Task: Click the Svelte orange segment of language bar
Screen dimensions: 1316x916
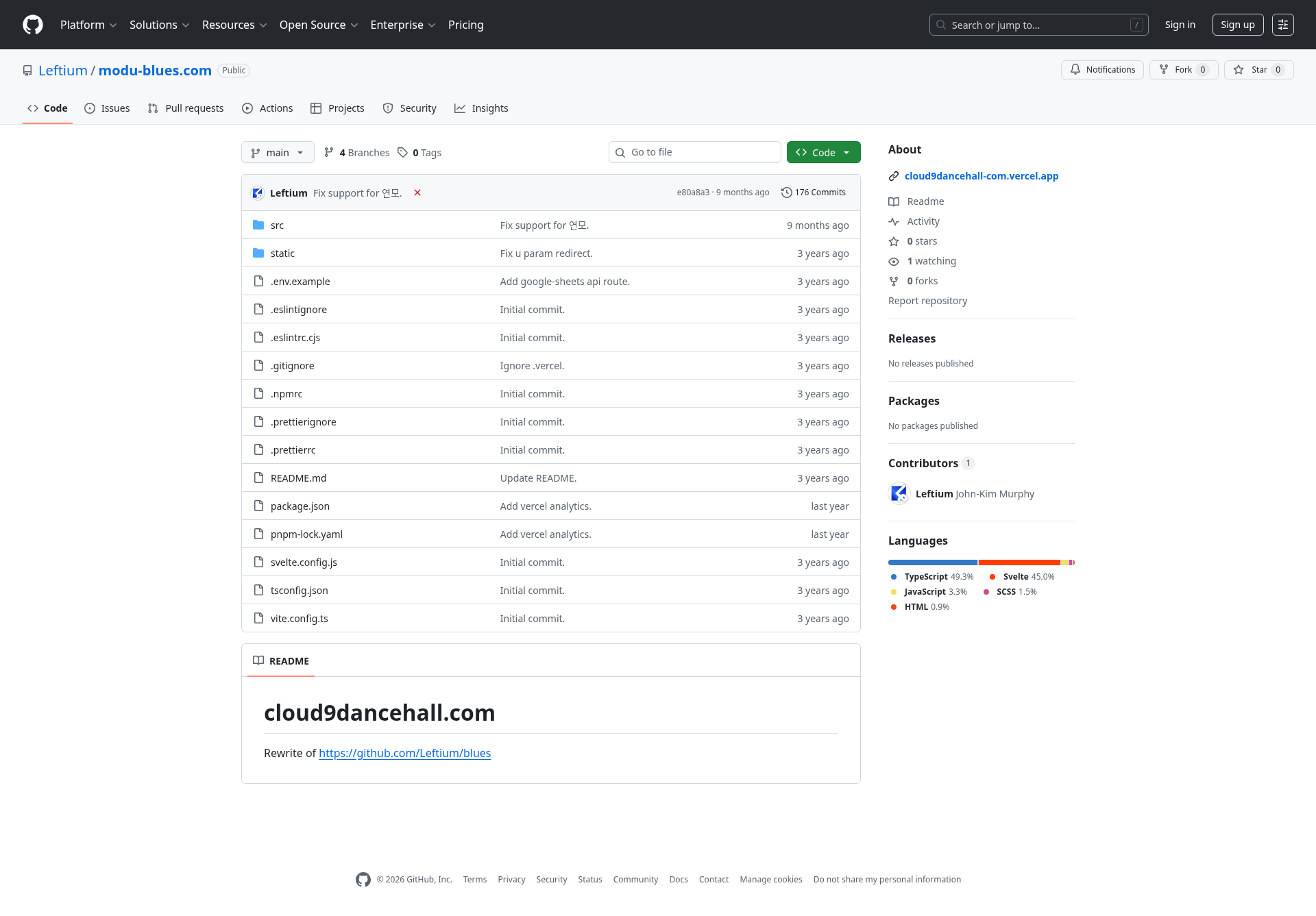Action: tap(1019, 562)
